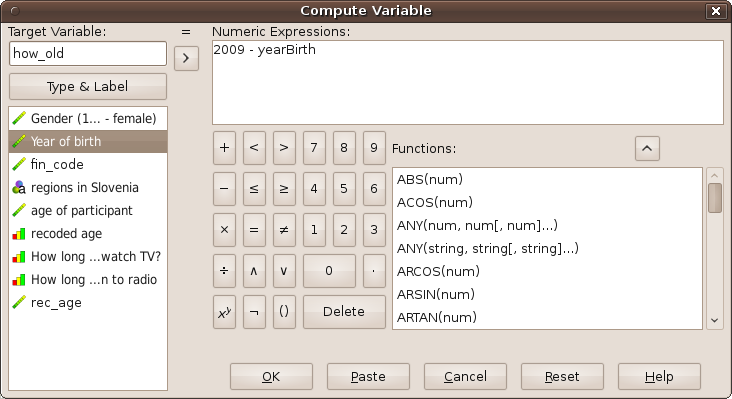Screen dimensions: 732x399
Task: Select the fin_code variable
Action: point(88,164)
